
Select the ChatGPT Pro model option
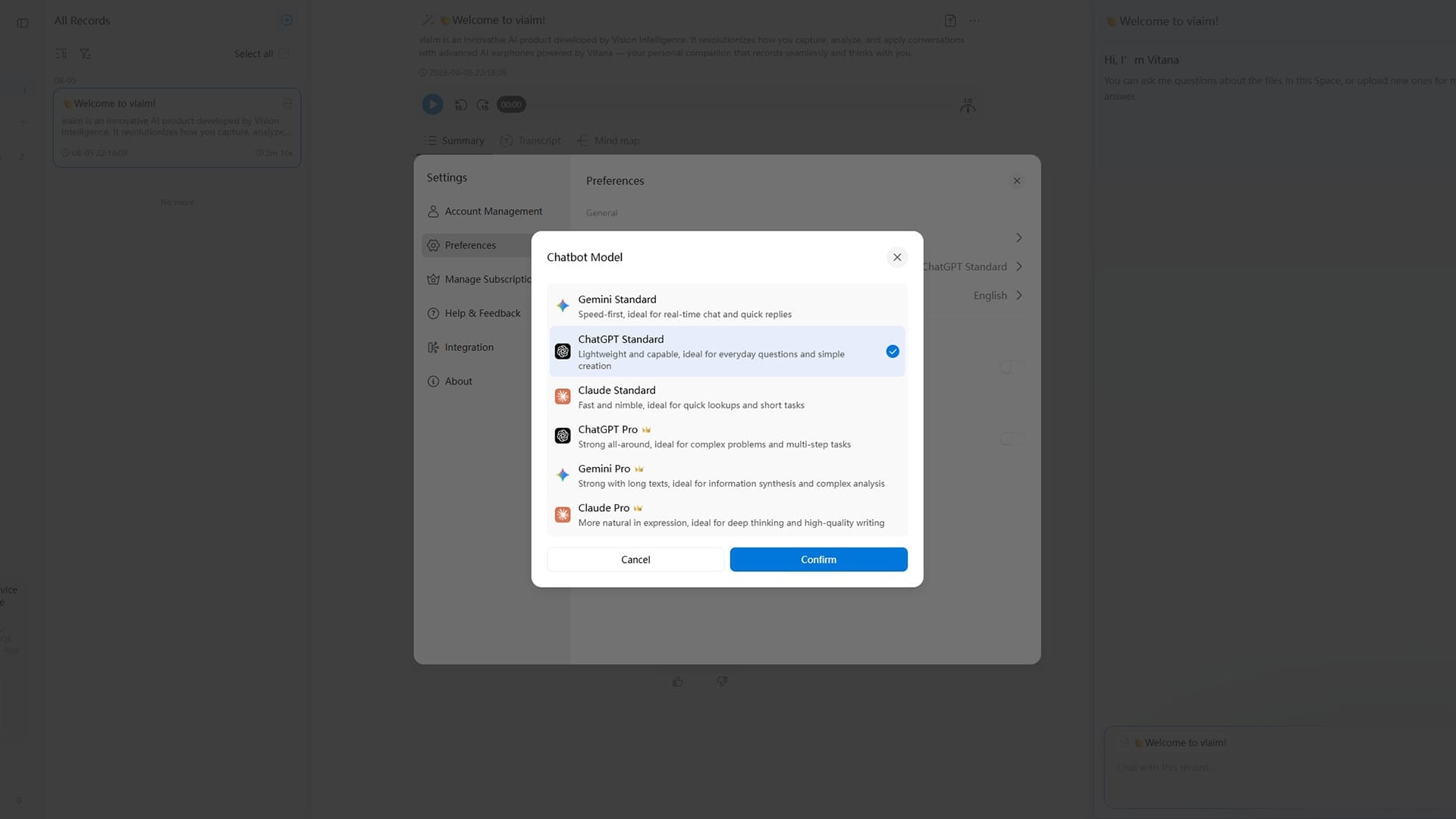coord(726,437)
